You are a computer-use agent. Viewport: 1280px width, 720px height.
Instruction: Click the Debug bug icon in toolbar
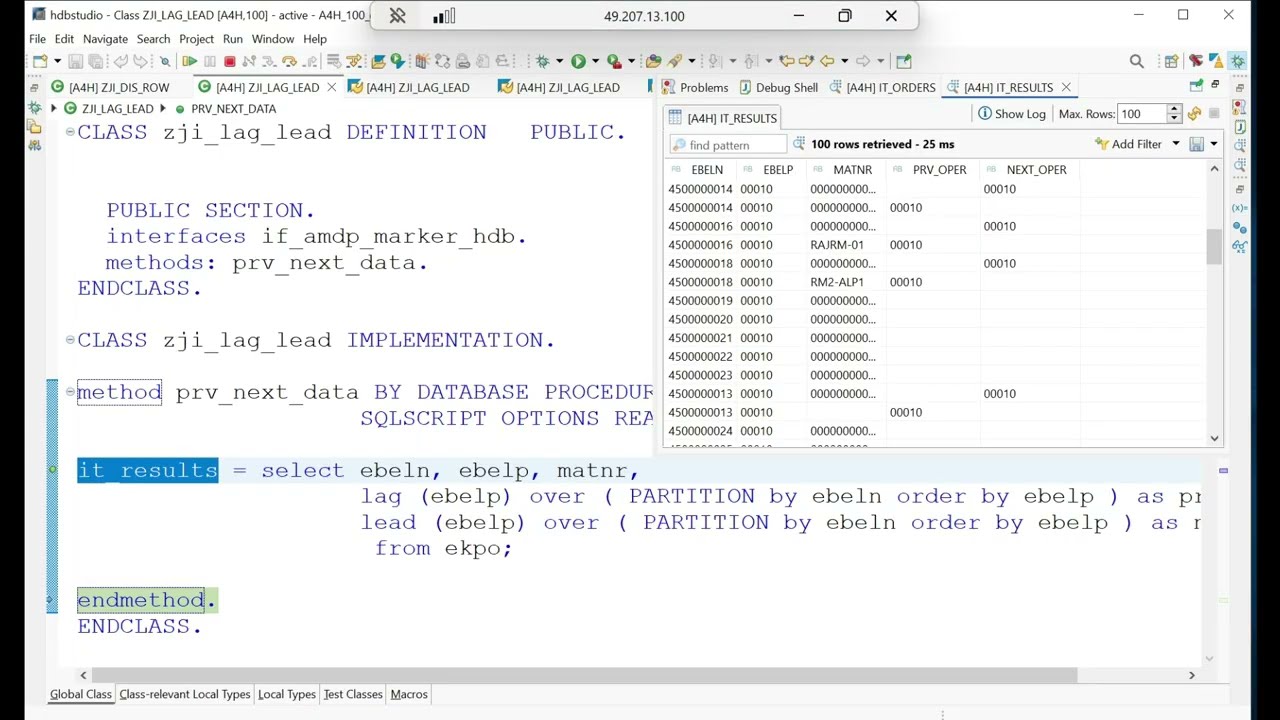pyautogui.click(x=541, y=61)
